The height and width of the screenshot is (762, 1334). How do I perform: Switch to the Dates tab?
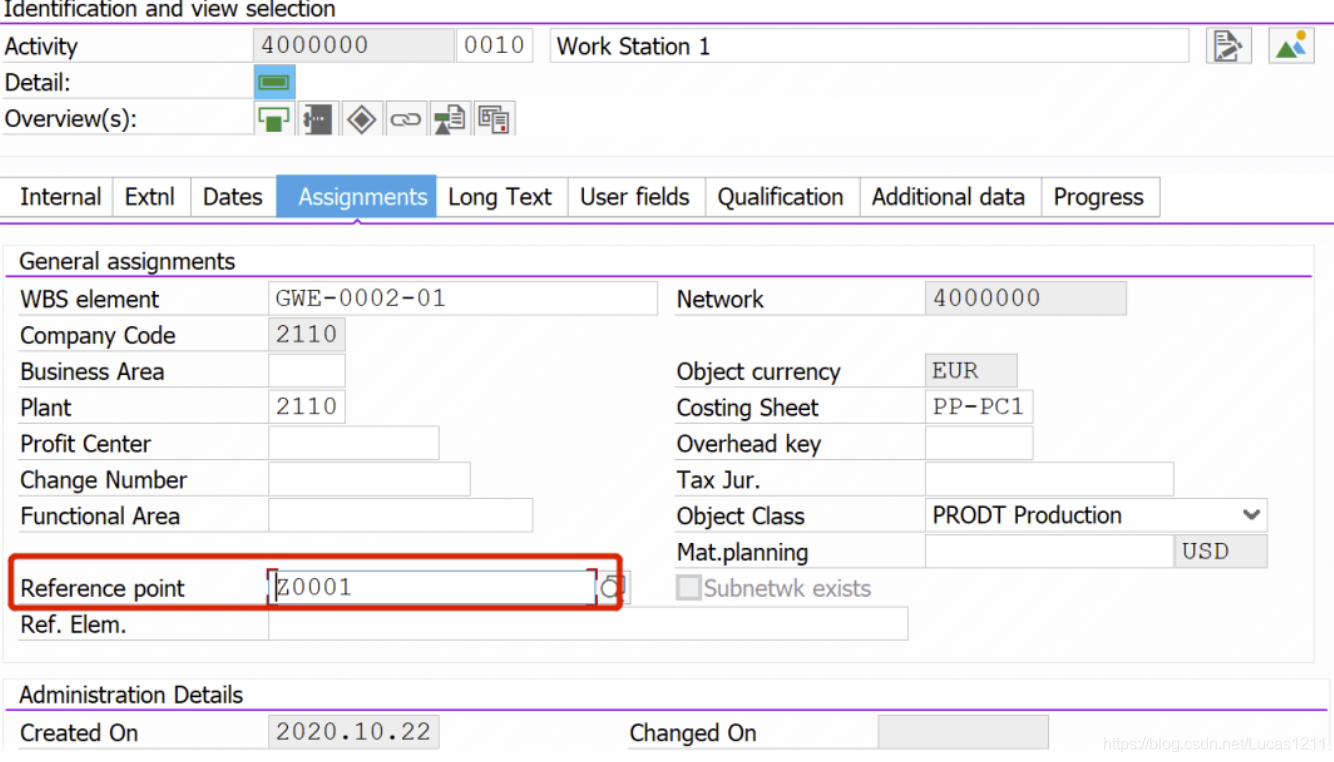pyautogui.click(x=232, y=197)
